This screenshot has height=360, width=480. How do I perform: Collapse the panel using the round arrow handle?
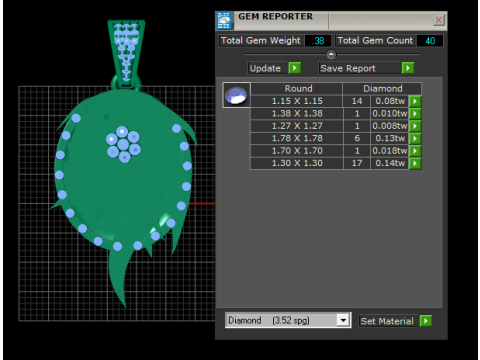tap(331, 54)
